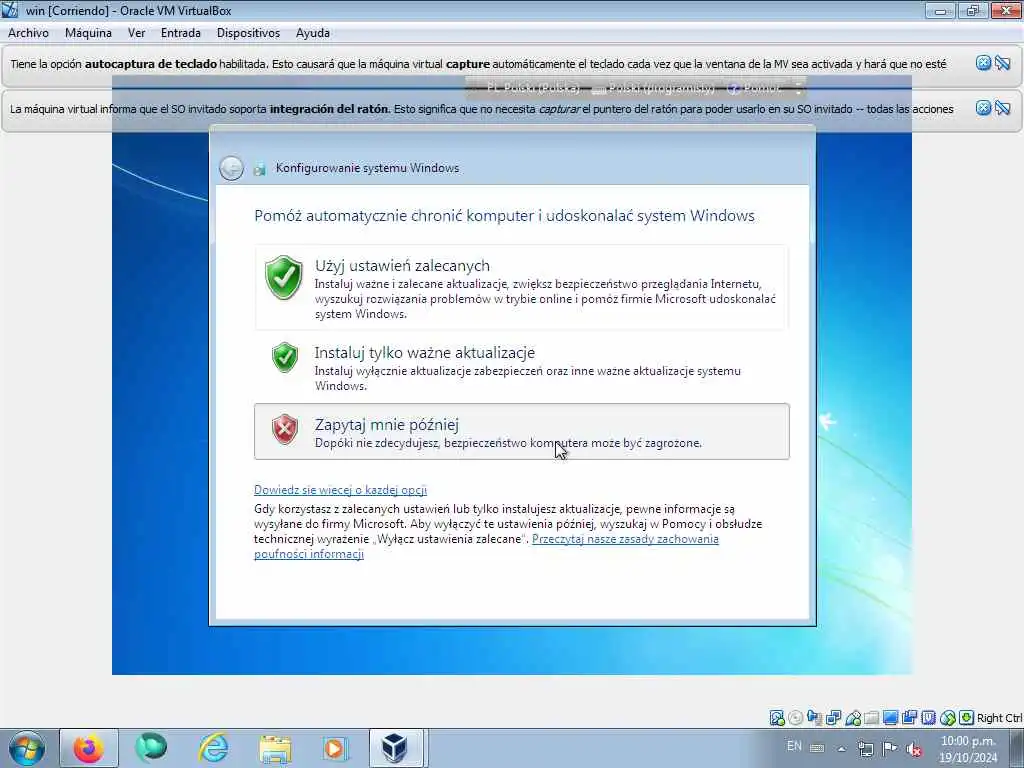
Task: Choose Zapytaj mnie później option
Action: [x=521, y=432]
